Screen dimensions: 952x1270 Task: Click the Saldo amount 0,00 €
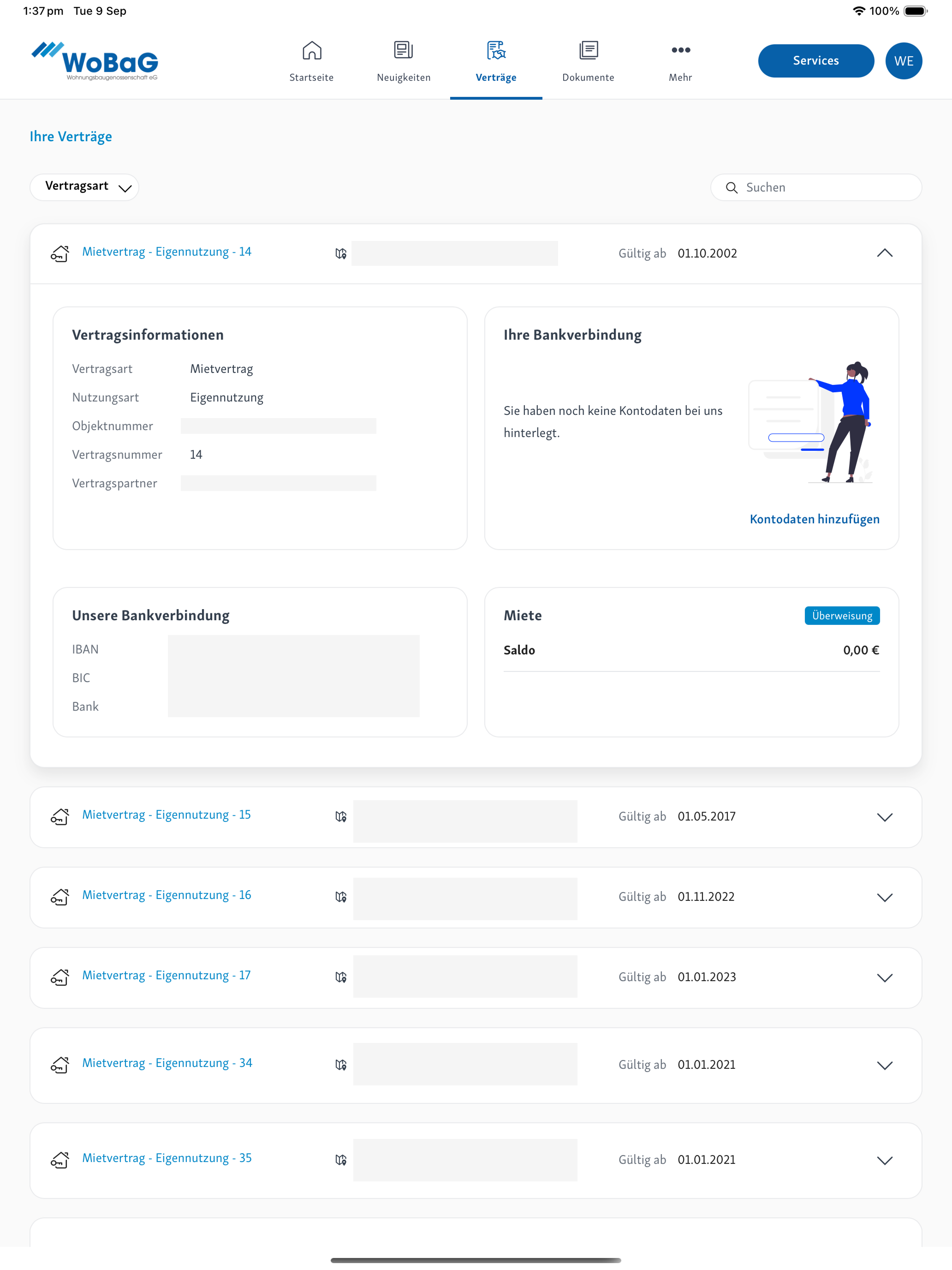(861, 651)
